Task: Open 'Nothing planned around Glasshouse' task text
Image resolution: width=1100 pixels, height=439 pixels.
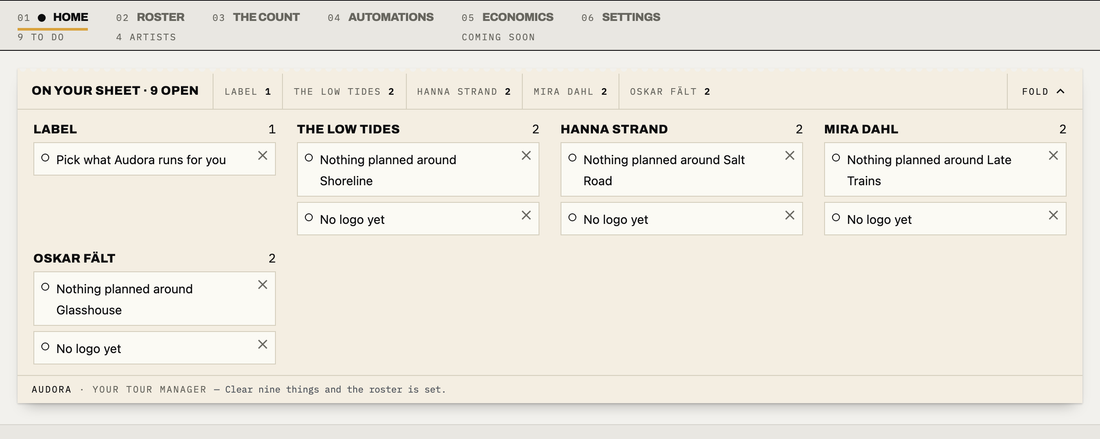Action: tap(124, 299)
